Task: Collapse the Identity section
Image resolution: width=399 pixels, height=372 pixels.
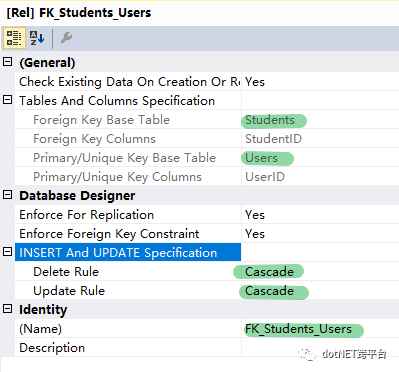Action: pyautogui.click(x=8, y=309)
